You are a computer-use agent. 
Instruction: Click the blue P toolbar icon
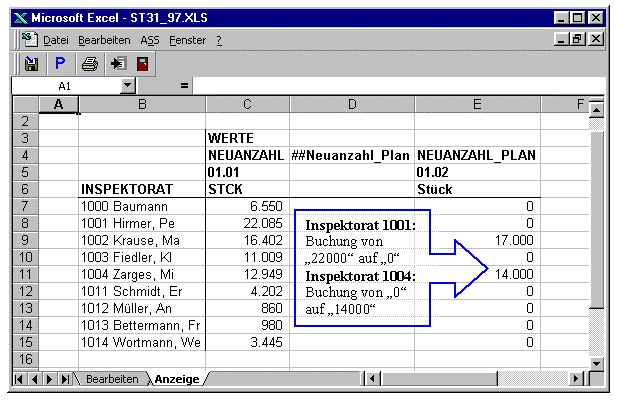59,63
